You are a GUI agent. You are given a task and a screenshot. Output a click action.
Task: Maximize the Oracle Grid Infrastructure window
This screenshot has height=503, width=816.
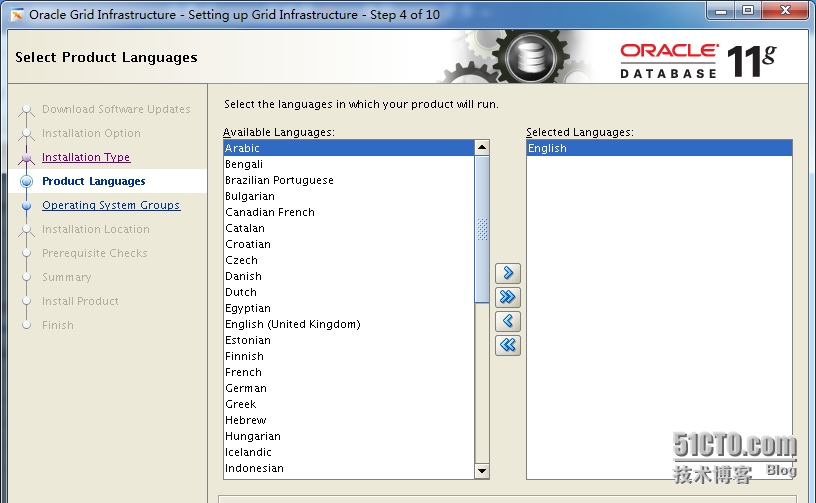pyautogui.click(x=748, y=10)
